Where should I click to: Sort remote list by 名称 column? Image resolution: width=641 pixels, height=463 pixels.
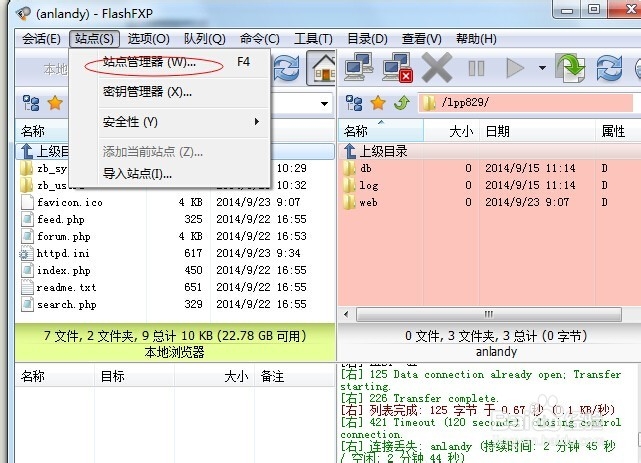(x=381, y=131)
